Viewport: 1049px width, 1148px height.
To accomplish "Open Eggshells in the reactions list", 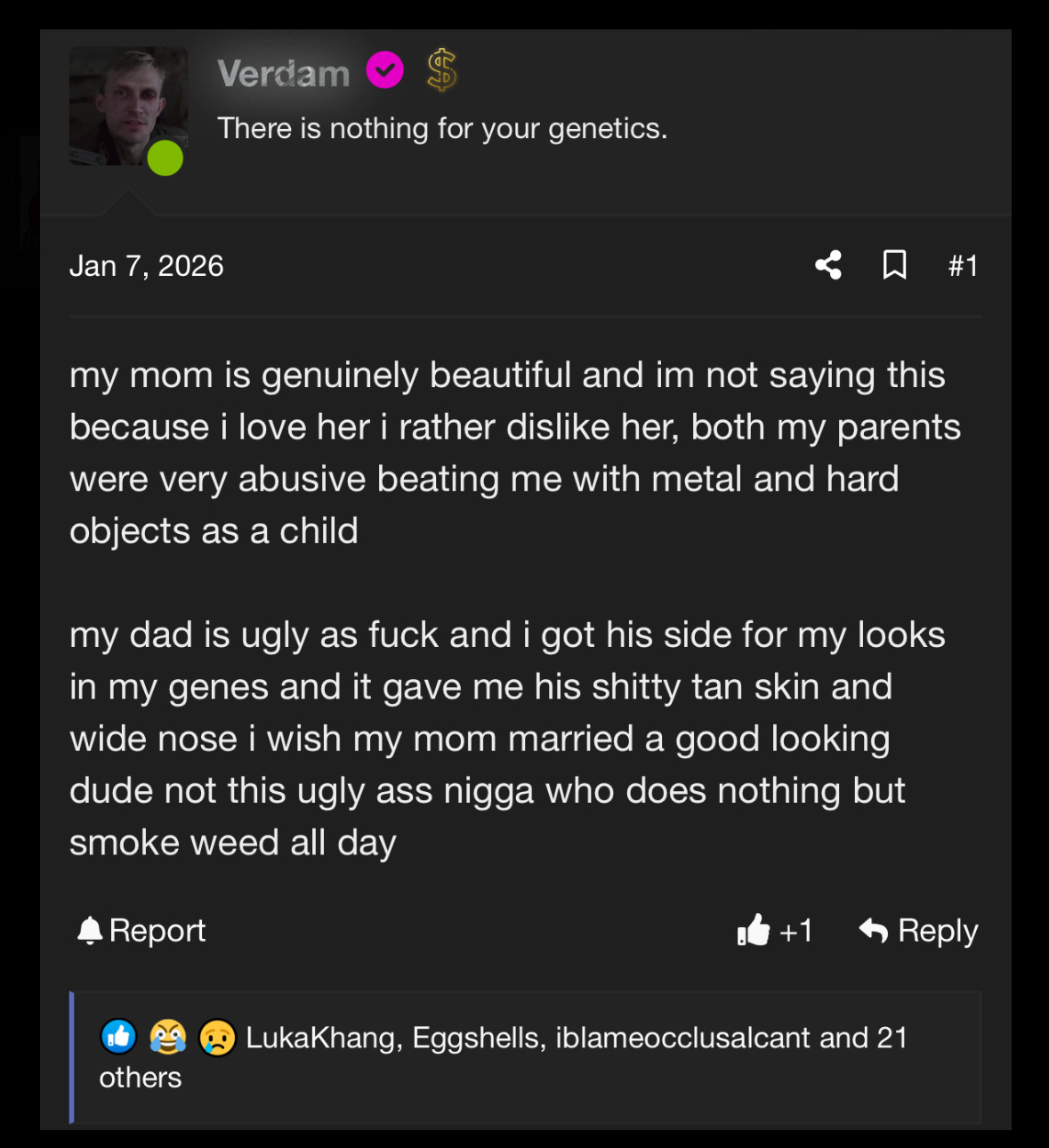I will point(478,1038).
